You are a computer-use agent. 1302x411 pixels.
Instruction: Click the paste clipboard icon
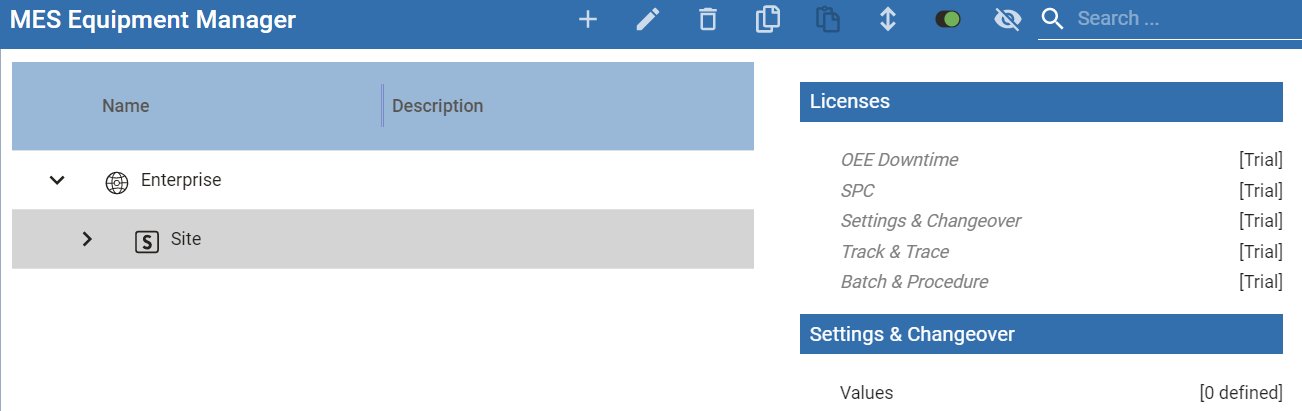click(827, 19)
